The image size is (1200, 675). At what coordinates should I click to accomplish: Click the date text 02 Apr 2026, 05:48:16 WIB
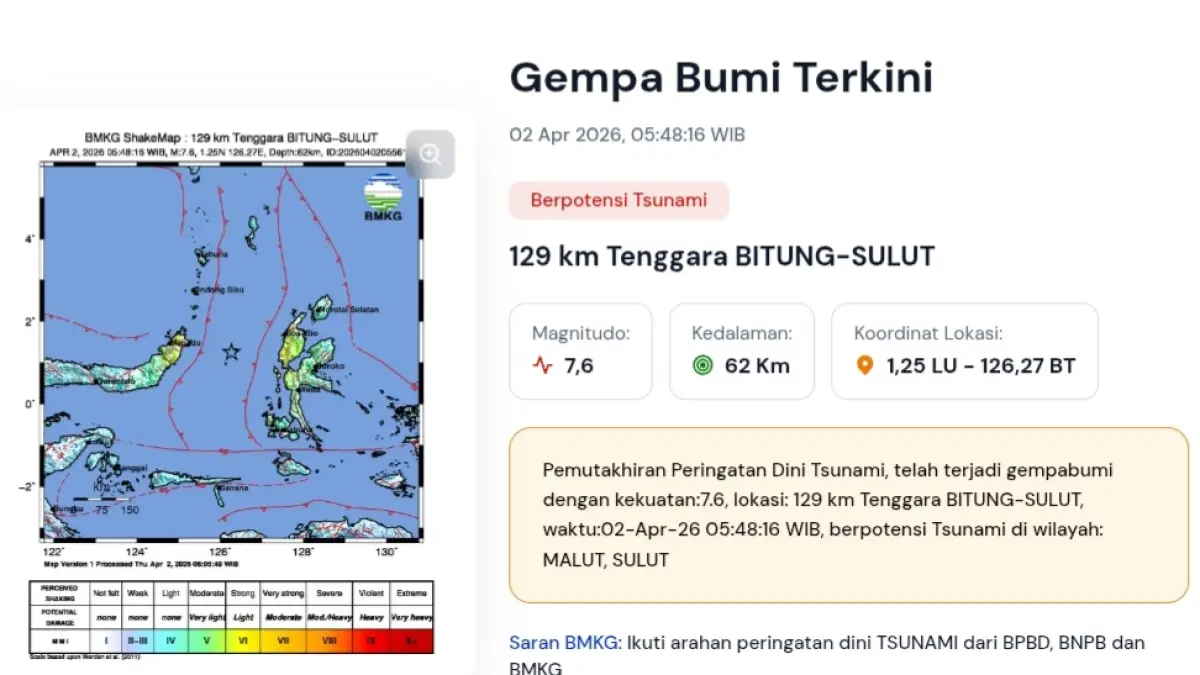(x=627, y=135)
